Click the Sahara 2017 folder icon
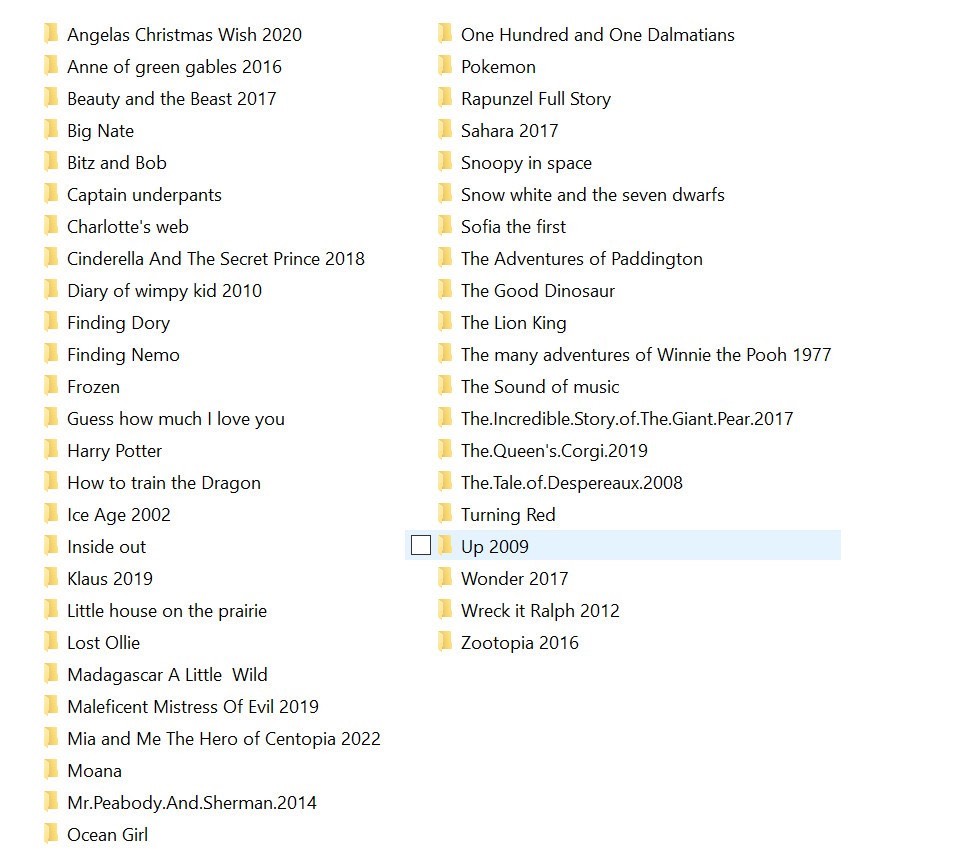The width and height of the screenshot is (968, 855). click(445, 130)
